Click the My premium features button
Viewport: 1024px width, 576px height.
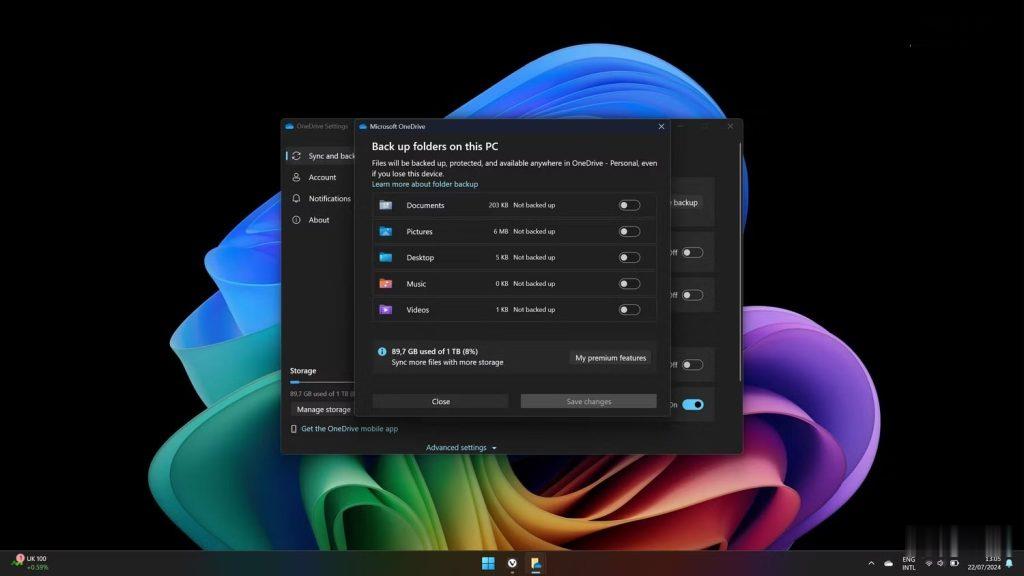(x=611, y=358)
